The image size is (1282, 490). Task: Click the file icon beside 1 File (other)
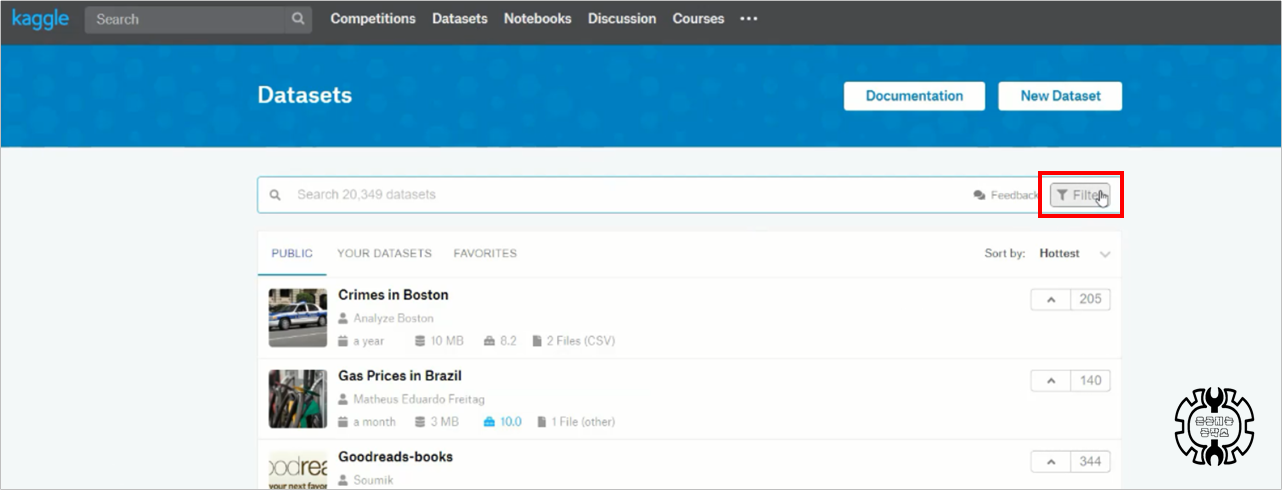542,422
